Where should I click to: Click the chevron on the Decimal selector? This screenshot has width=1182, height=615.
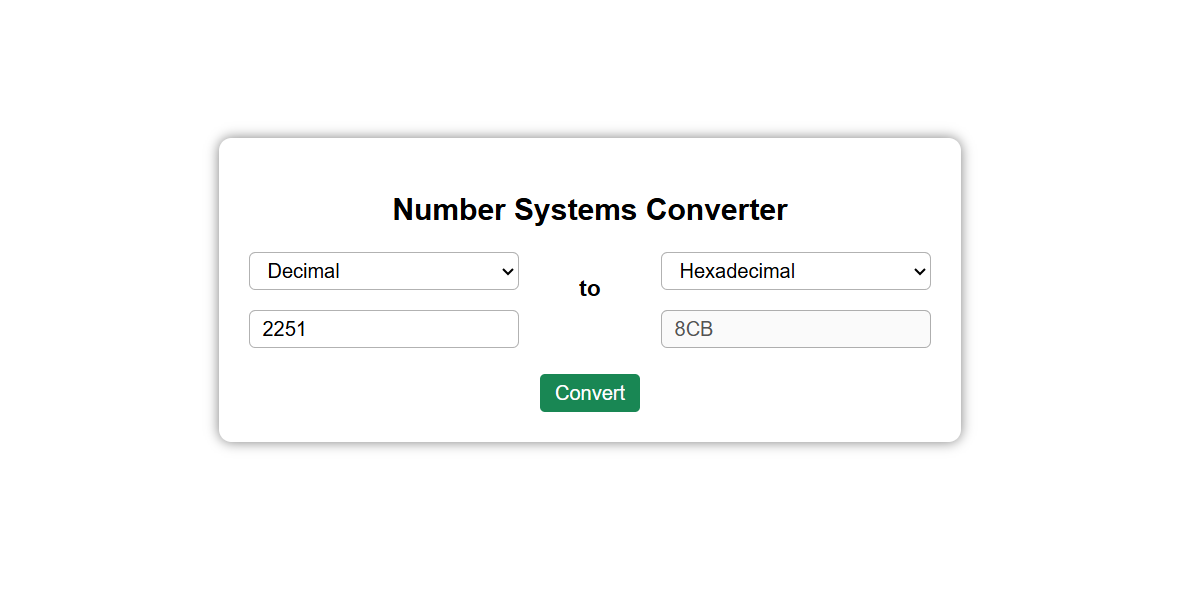506,271
